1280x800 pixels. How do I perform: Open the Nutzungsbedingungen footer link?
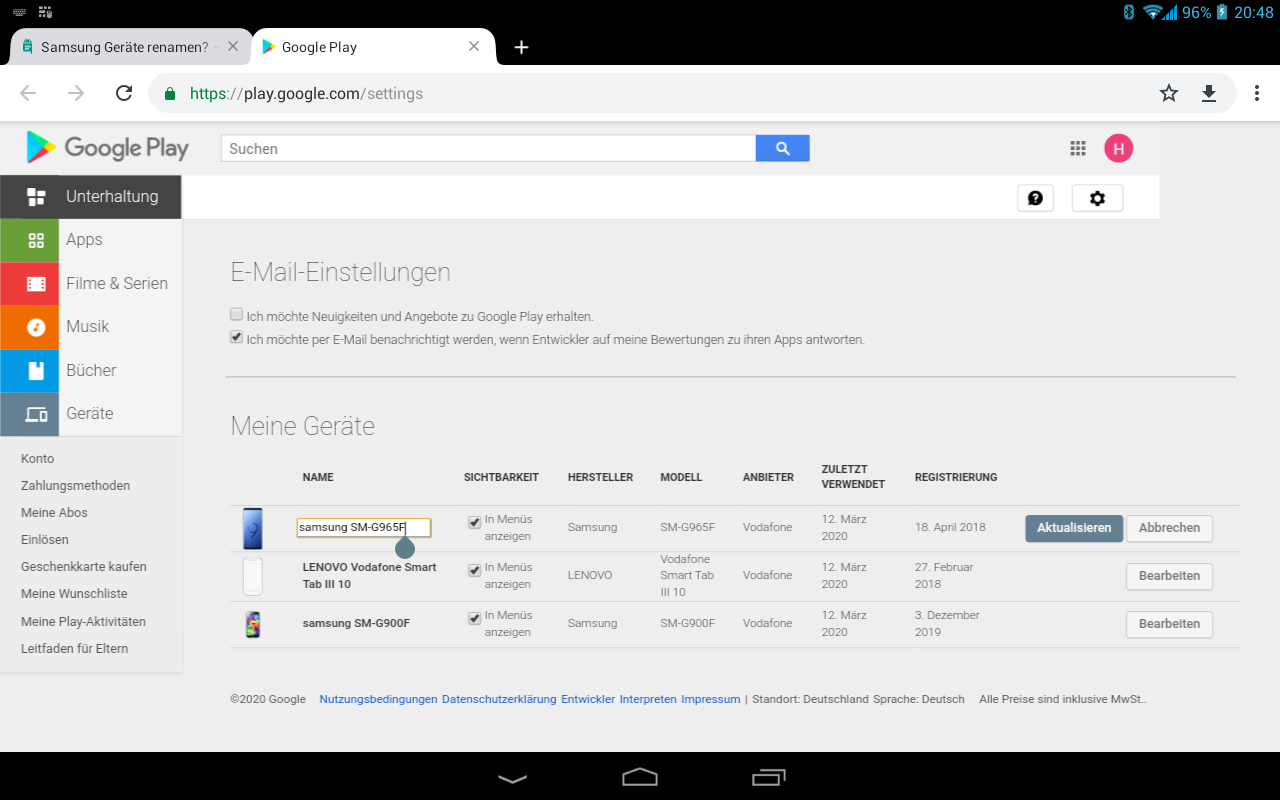pyautogui.click(x=378, y=699)
